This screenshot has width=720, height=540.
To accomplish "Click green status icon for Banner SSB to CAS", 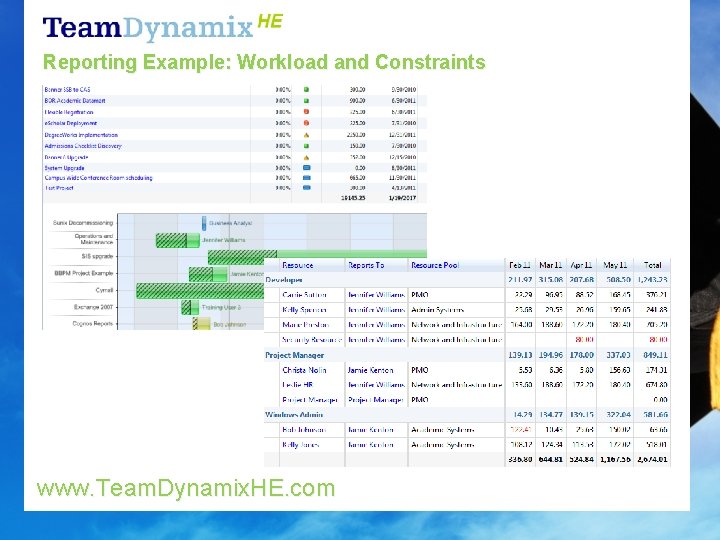I will (307, 90).
